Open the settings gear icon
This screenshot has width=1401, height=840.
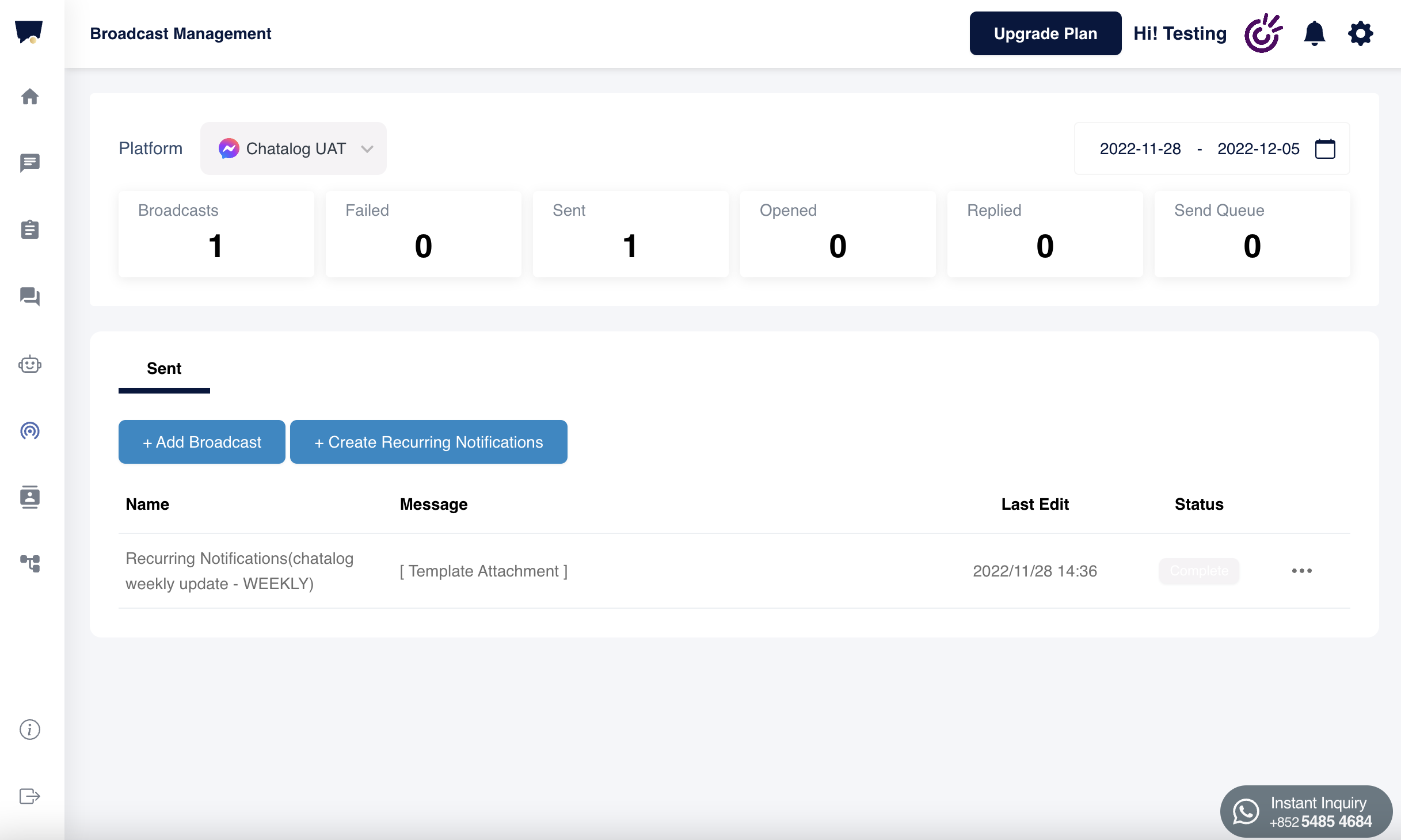1361,33
